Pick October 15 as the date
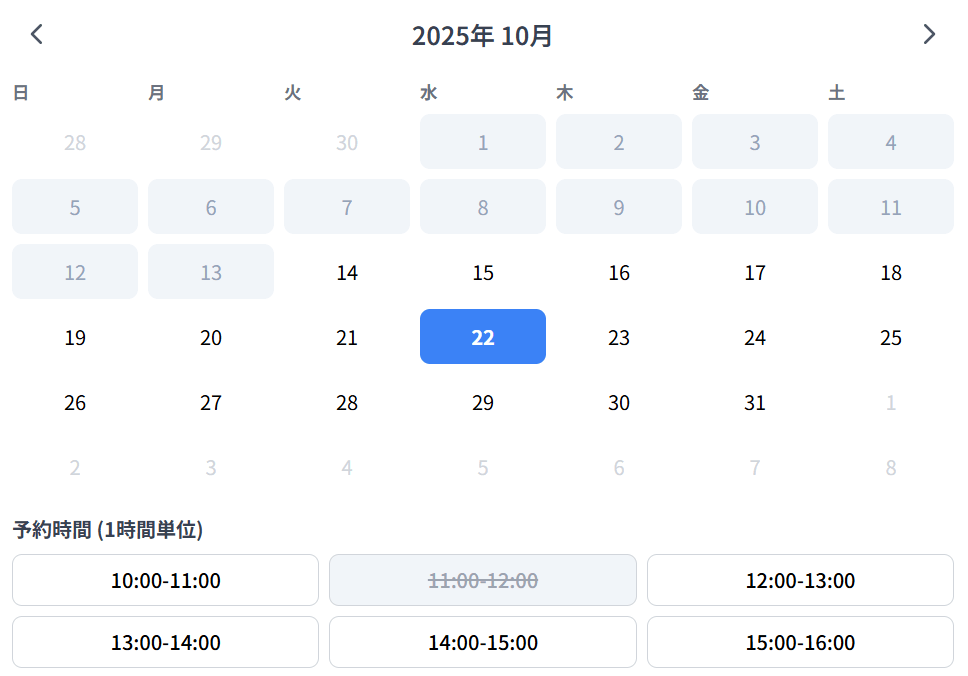The height and width of the screenshot is (676, 968). click(483, 272)
